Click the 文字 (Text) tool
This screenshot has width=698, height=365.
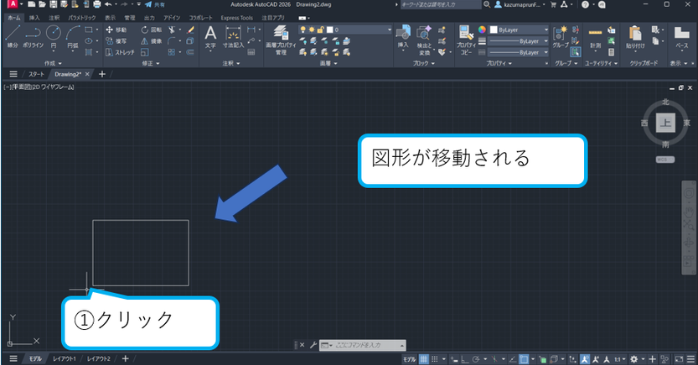pos(211,37)
